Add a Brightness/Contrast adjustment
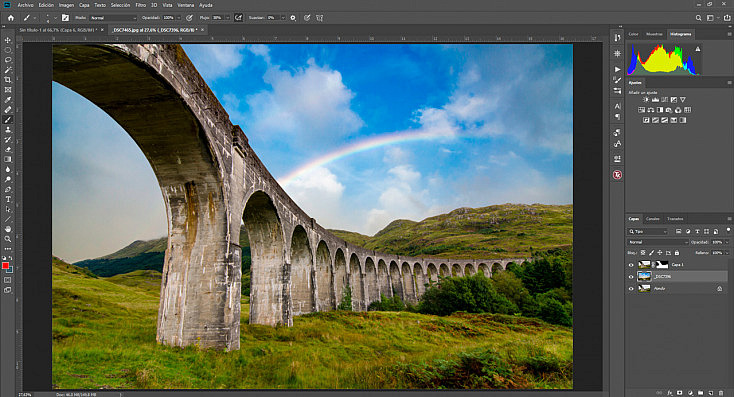Image resolution: width=734 pixels, height=397 pixels. (646, 100)
